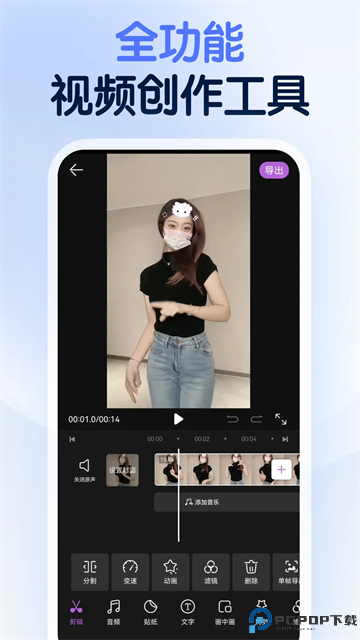Tap the 00:04 timeline ruler mark
Screen dimensions: 360x640
(x=249, y=439)
